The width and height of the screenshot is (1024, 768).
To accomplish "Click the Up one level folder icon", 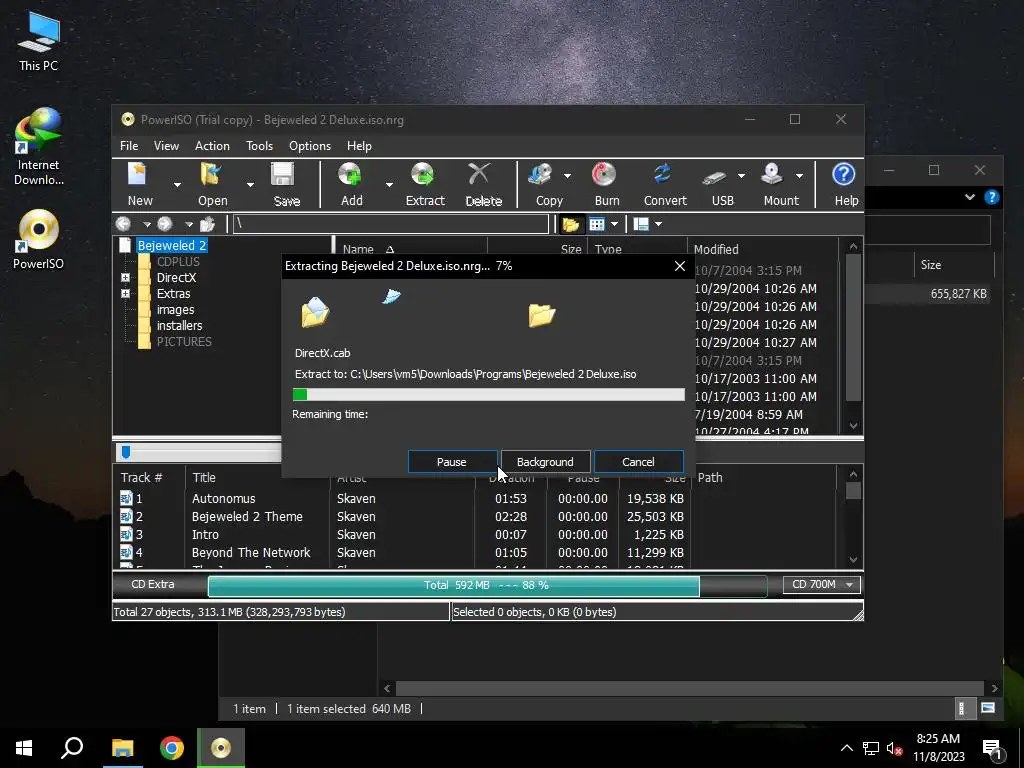I will point(207,224).
